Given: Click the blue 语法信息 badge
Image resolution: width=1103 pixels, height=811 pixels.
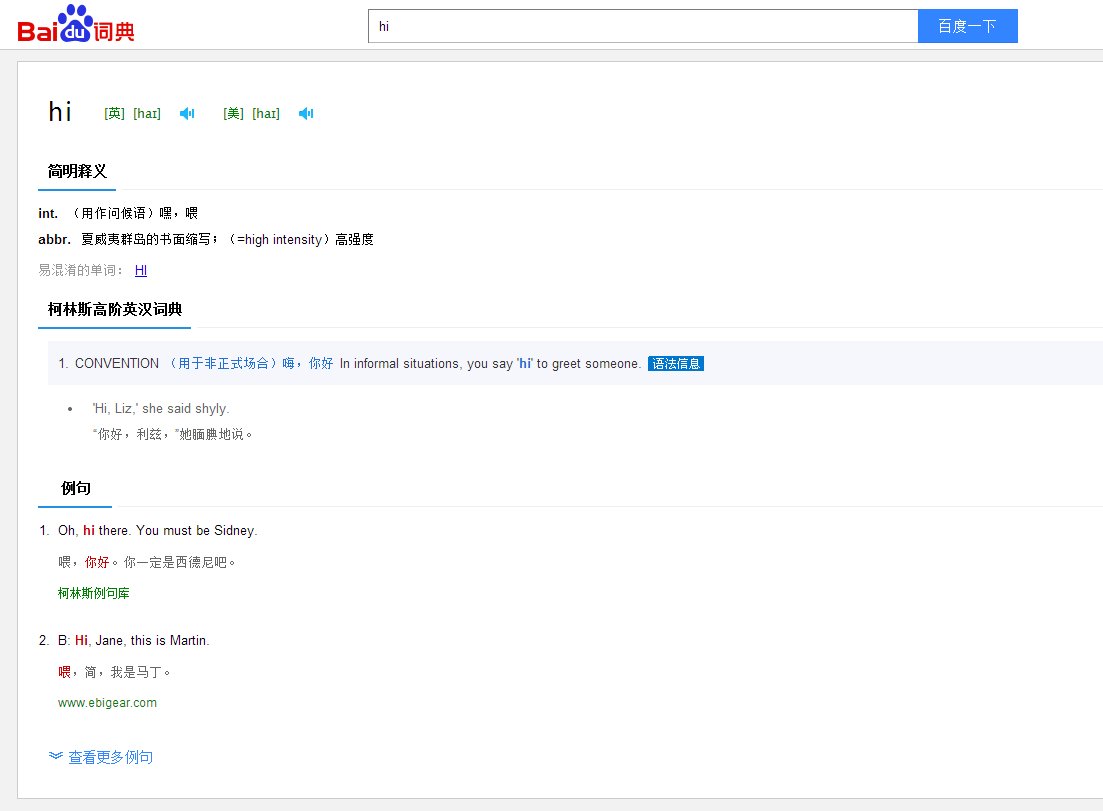Looking at the screenshot, I should click(x=676, y=364).
